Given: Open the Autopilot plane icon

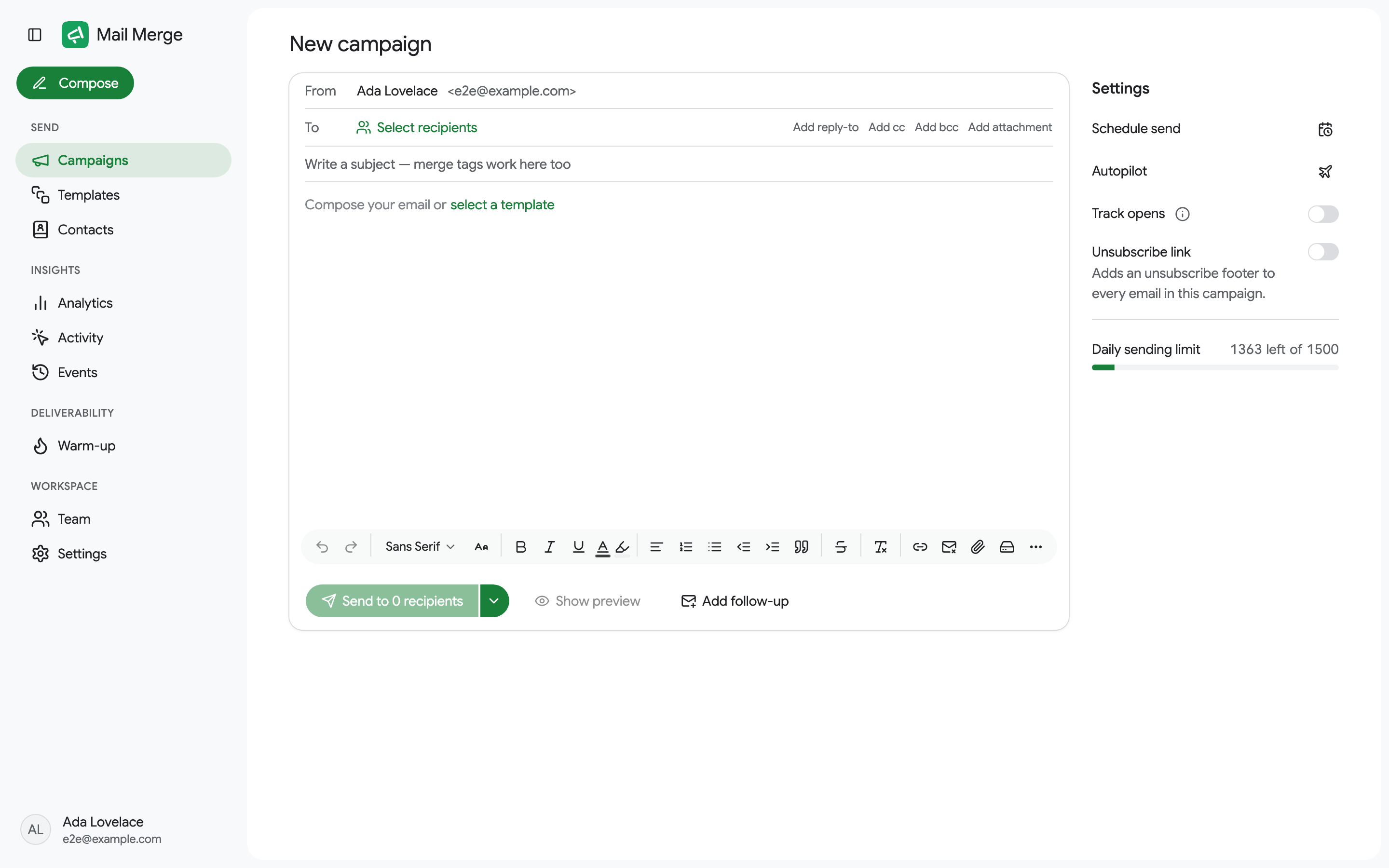Looking at the screenshot, I should pos(1325,172).
